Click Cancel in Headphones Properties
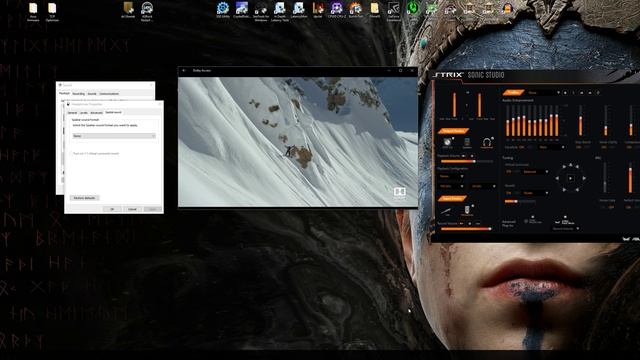Screen dimensions: 640x360 pyautogui.click(x=132, y=209)
